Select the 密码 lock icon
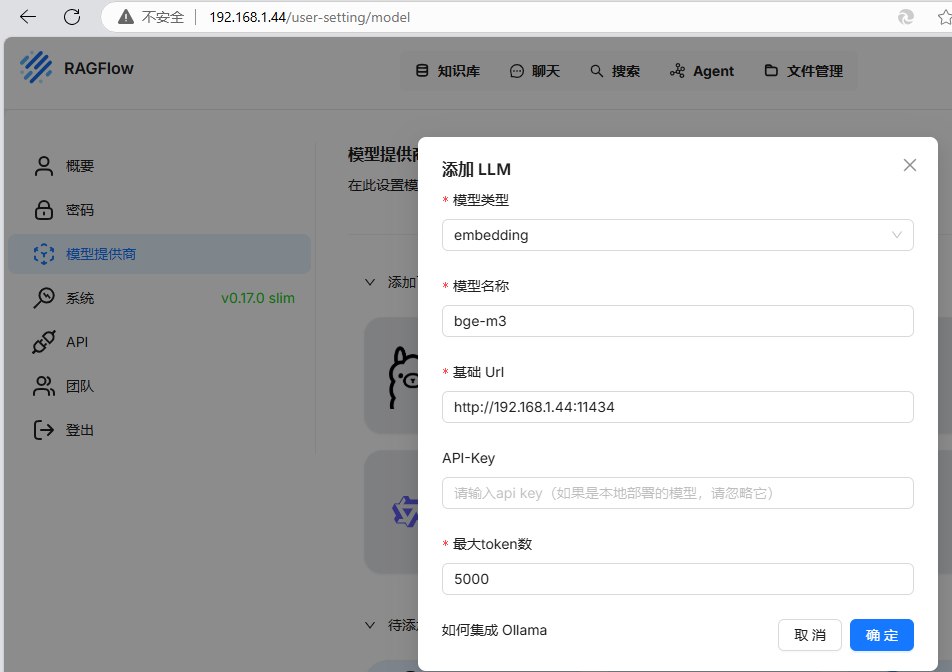 pyautogui.click(x=43, y=209)
